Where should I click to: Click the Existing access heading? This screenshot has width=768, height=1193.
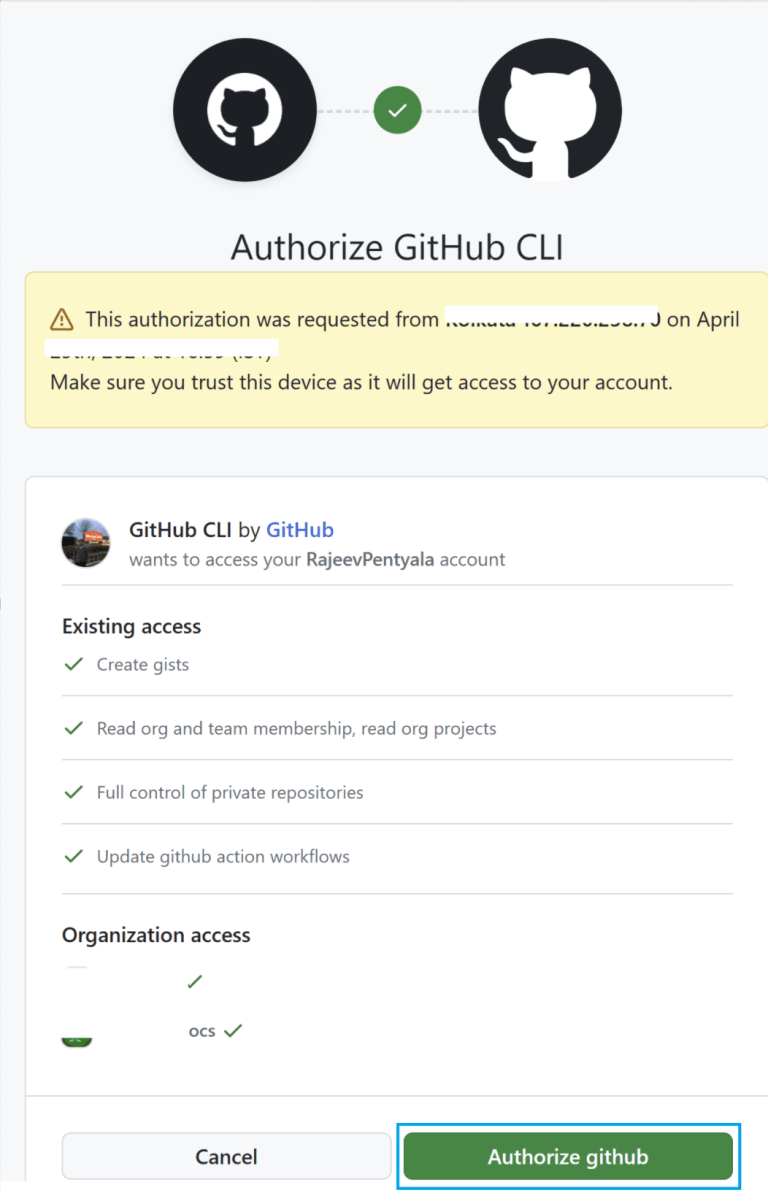click(x=131, y=627)
